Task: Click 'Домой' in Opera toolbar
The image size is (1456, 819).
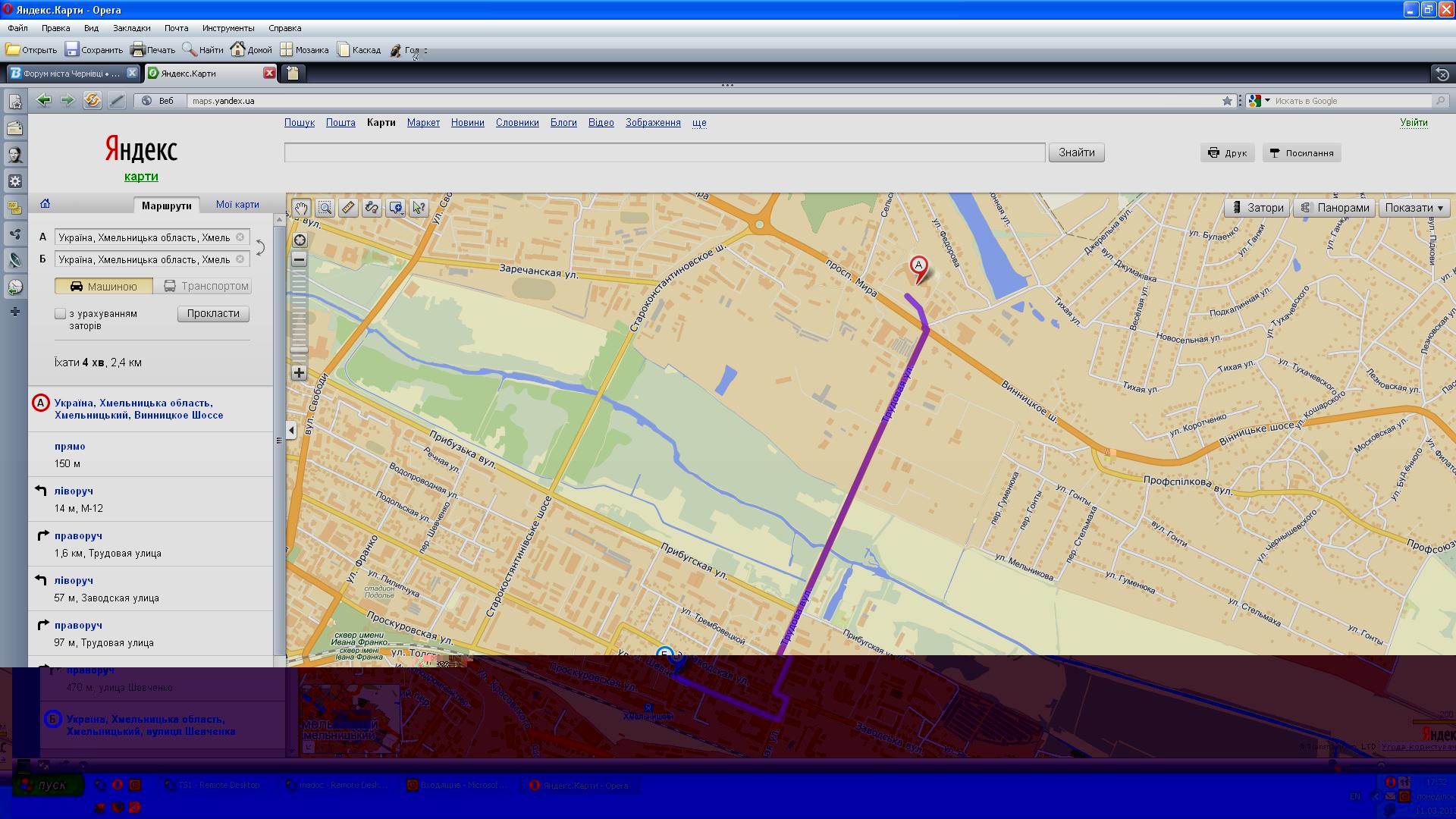Action: [x=251, y=50]
